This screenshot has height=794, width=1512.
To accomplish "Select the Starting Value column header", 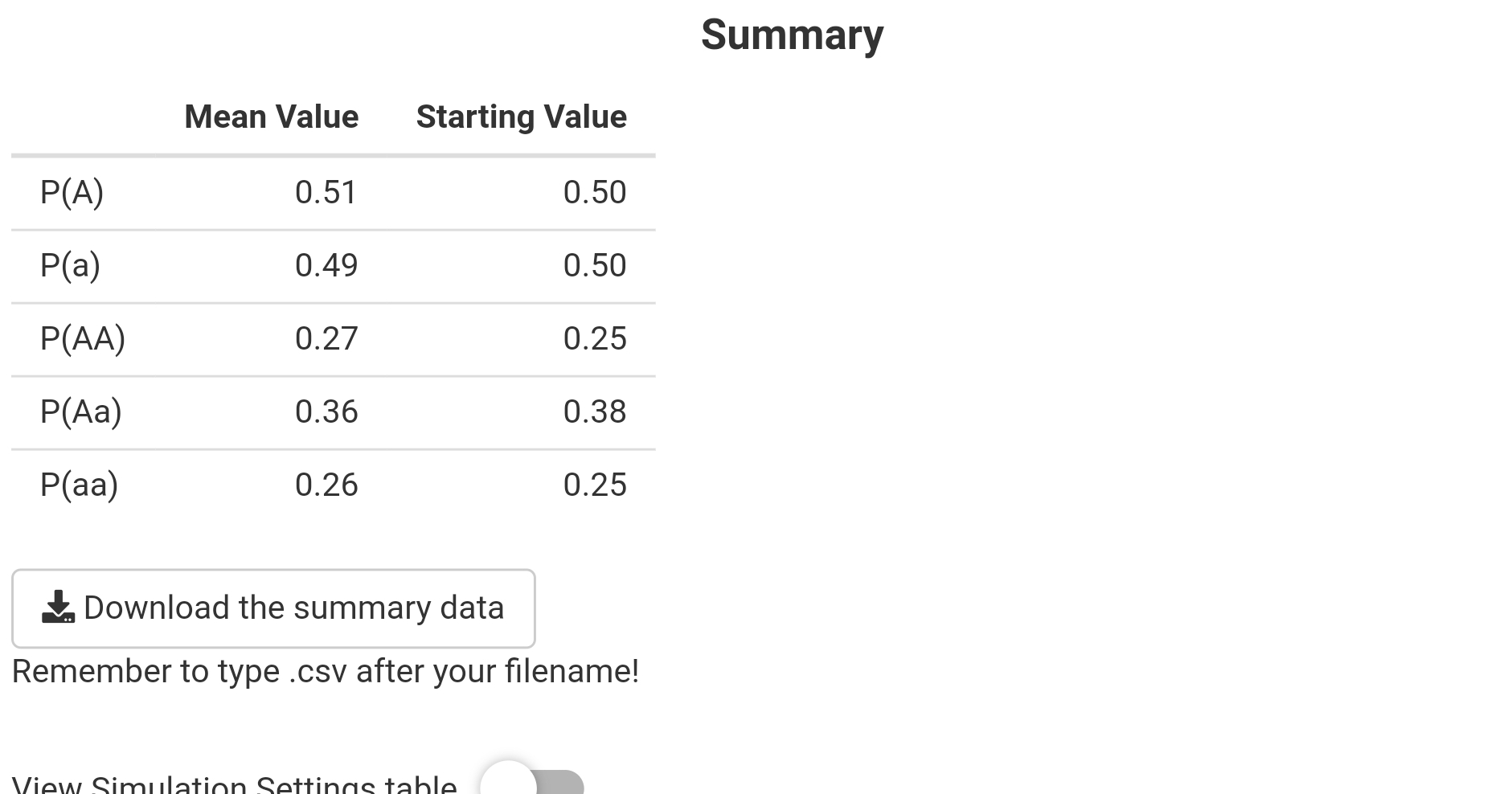I will click(x=521, y=117).
